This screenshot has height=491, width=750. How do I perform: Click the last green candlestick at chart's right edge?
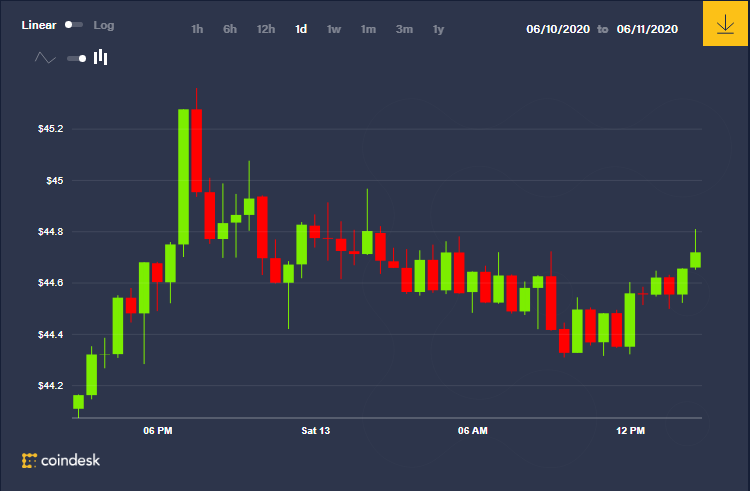pos(695,260)
